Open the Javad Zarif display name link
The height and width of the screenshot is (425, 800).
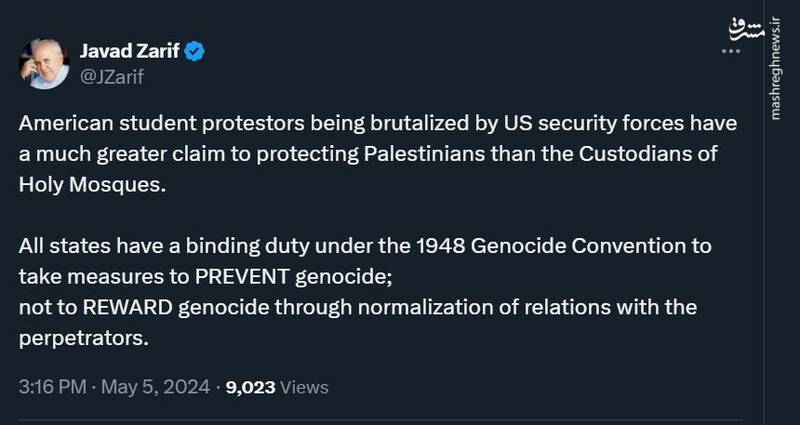point(129,51)
